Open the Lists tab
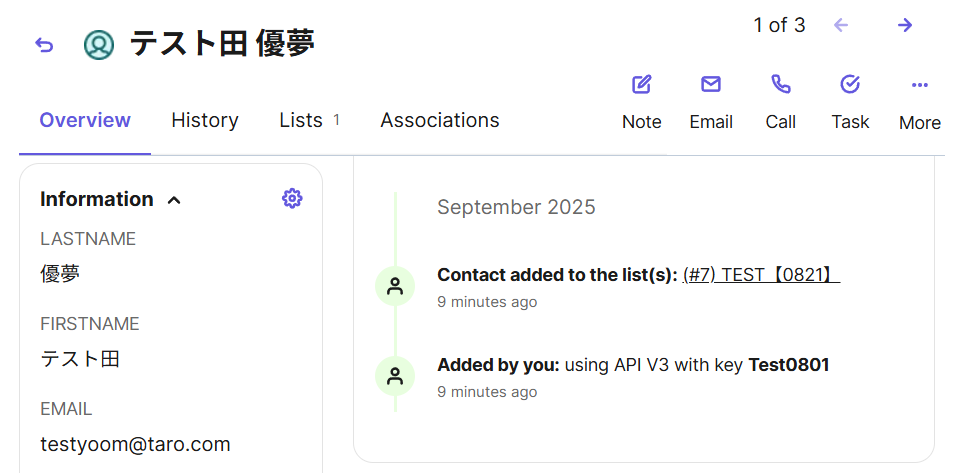The image size is (954, 473). tap(309, 120)
